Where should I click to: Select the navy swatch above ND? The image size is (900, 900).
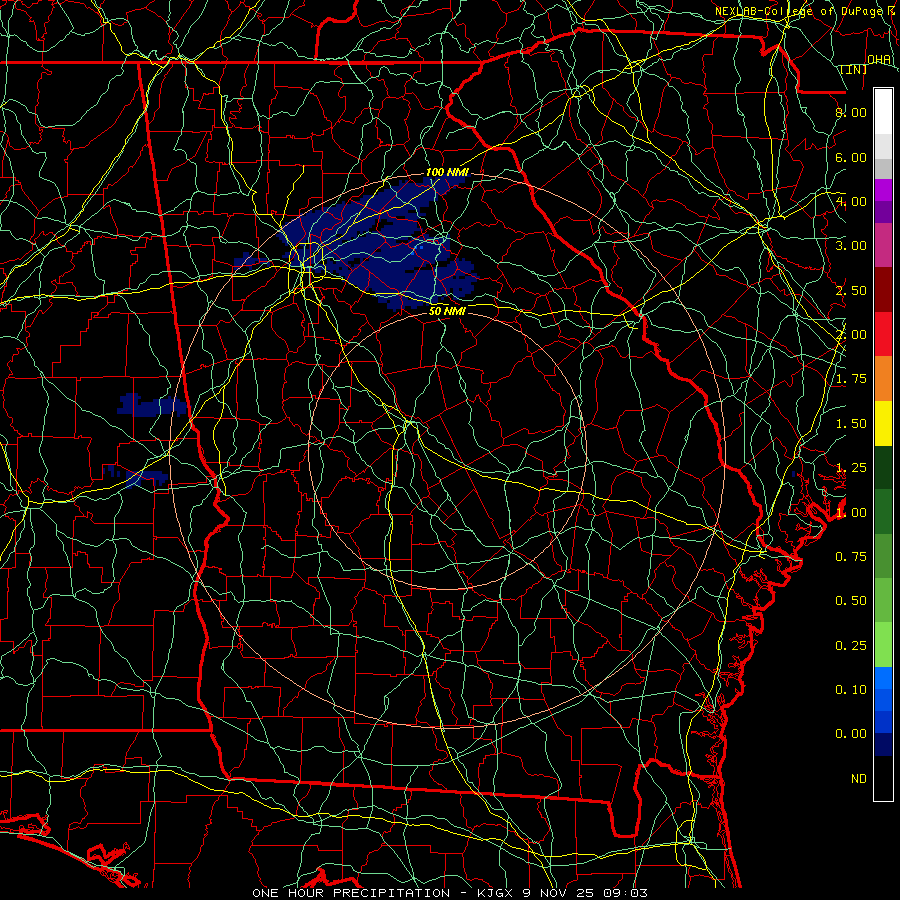point(883,745)
